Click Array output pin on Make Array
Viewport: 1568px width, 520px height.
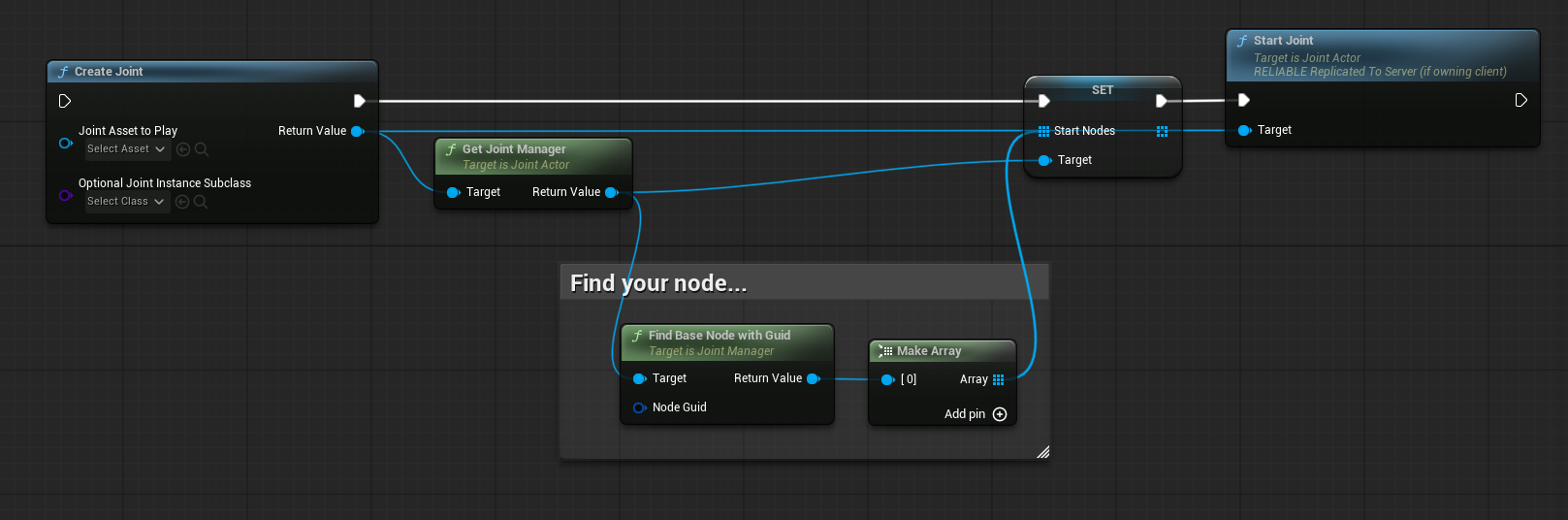[999, 379]
